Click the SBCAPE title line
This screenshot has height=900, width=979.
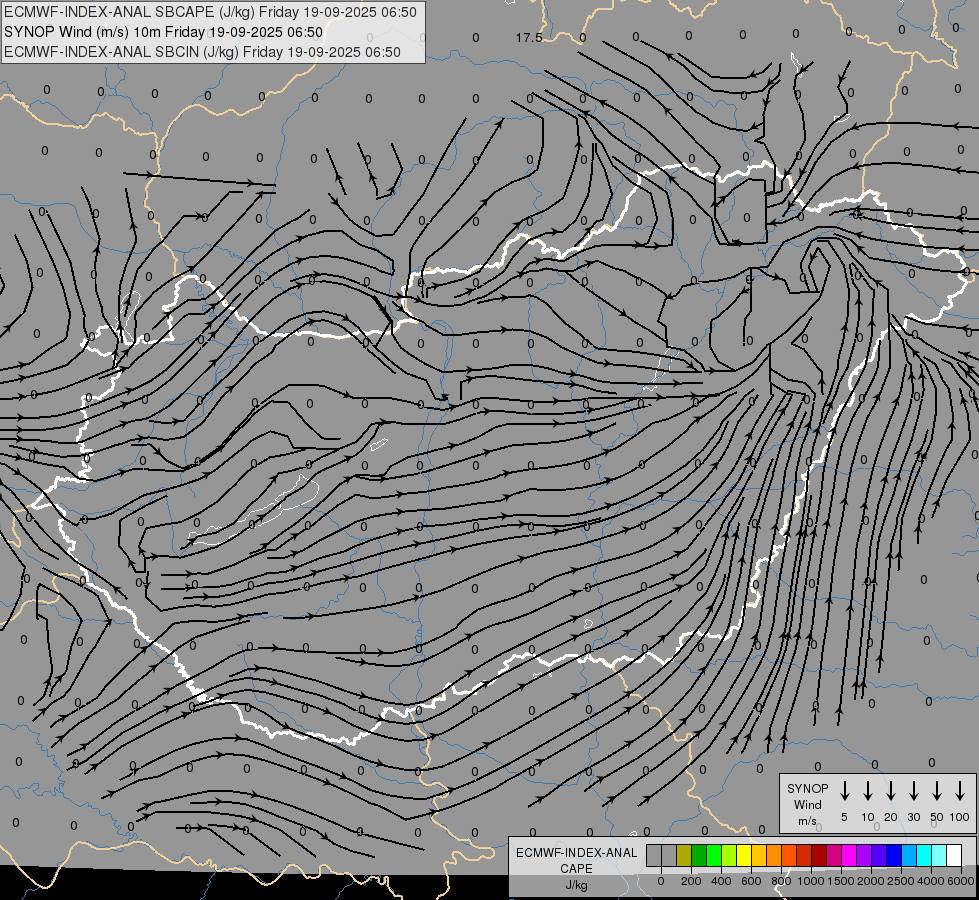click(210, 12)
